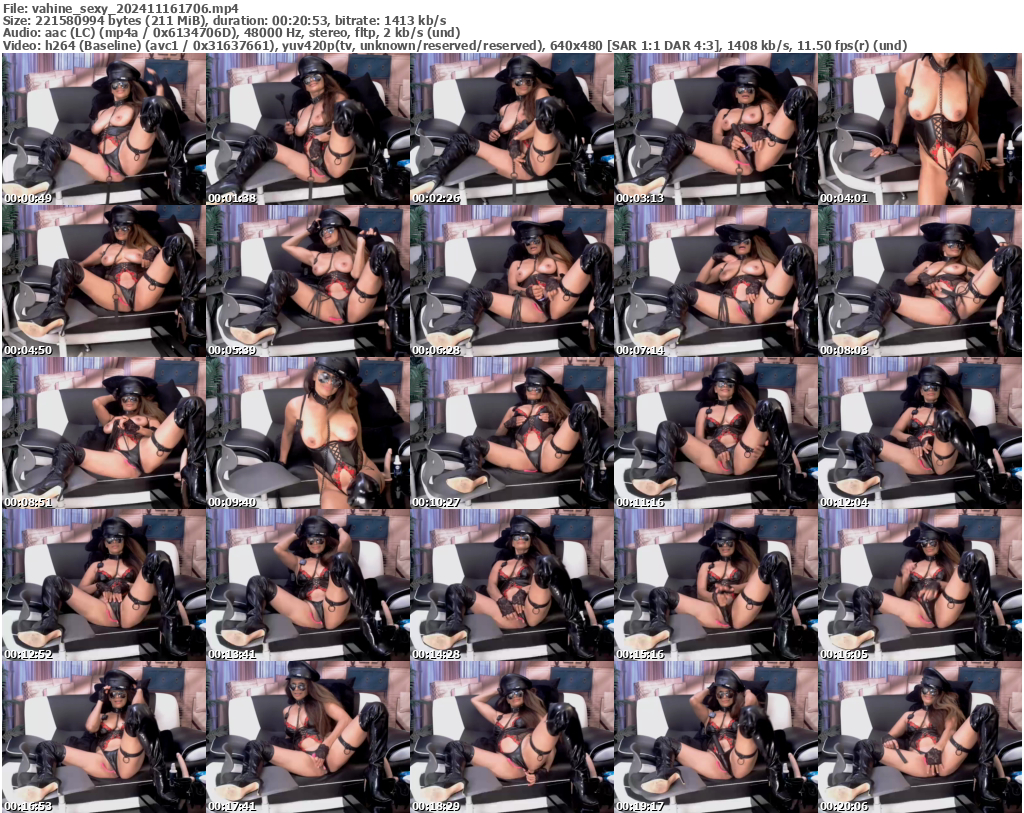Screen dimensions: 1024x813
Task: Open the thumbnail at 00:06:28
Action: [512, 280]
